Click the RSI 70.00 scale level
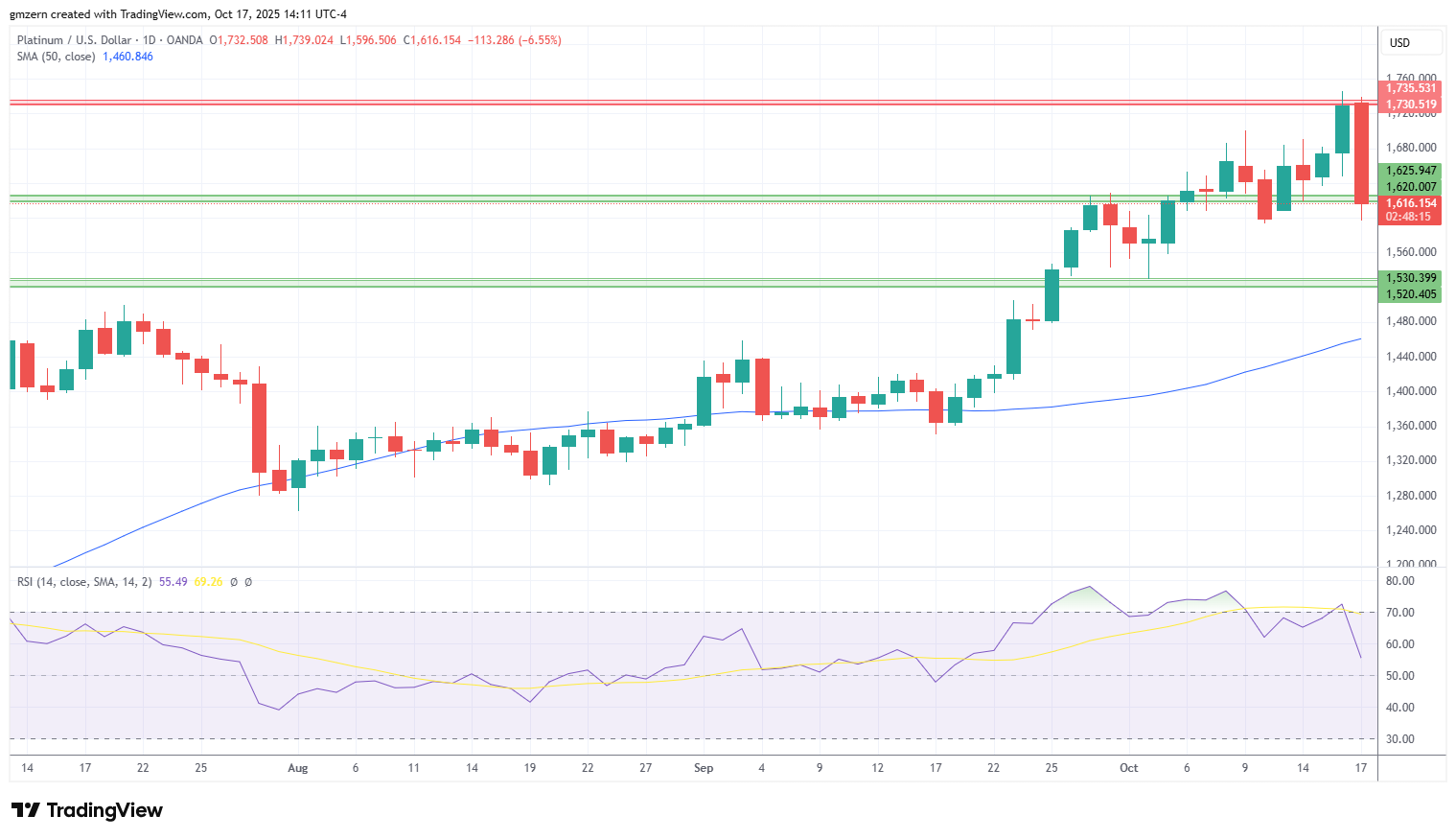 click(x=1400, y=613)
